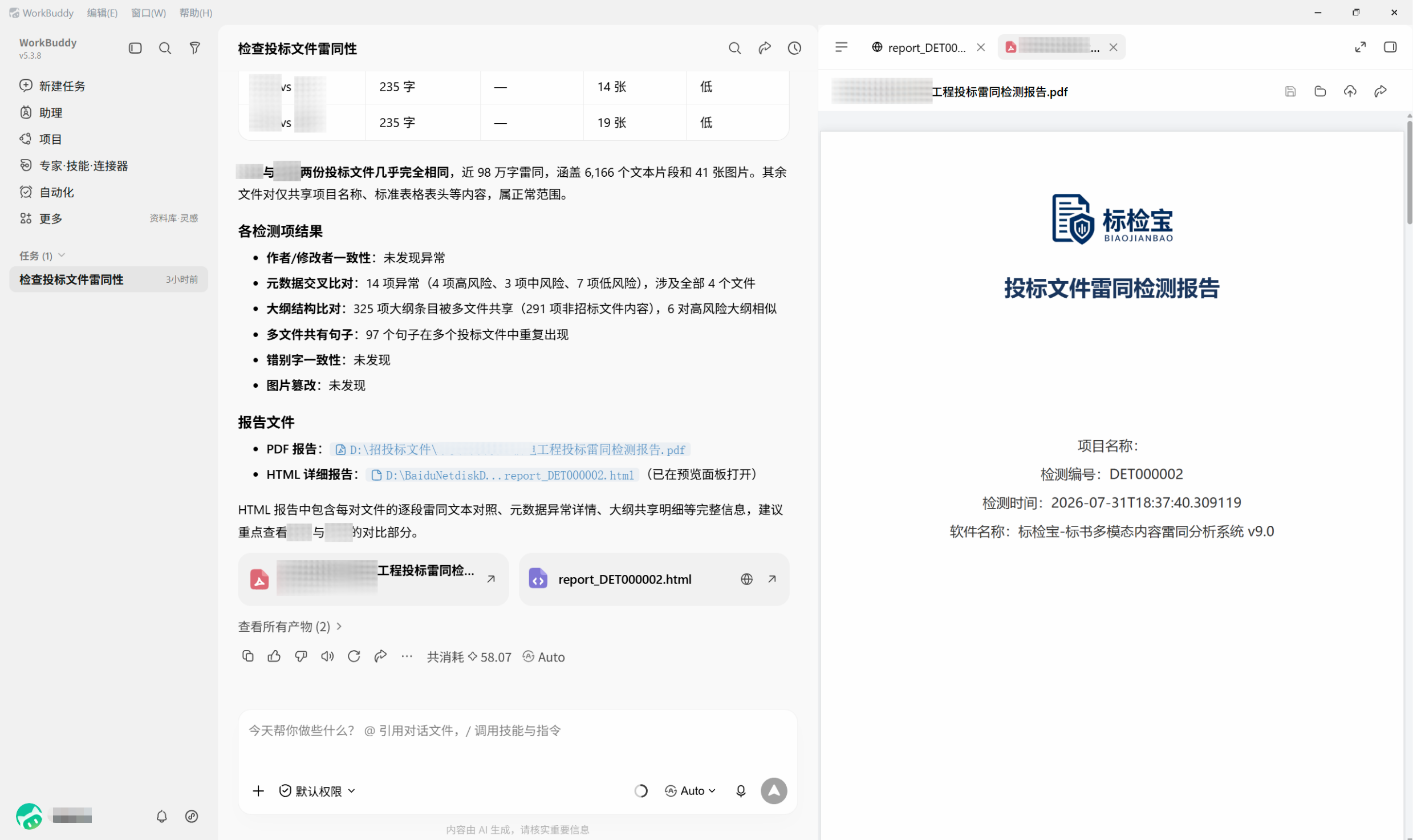Open the Auto model dropdown
The width and height of the screenshot is (1413, 840).
690,791
